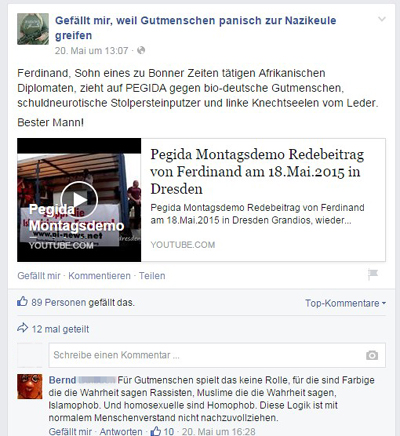Click the thumbs-up icon next to 89 Personen
The image size is (400, 436).
click(22, 302)
